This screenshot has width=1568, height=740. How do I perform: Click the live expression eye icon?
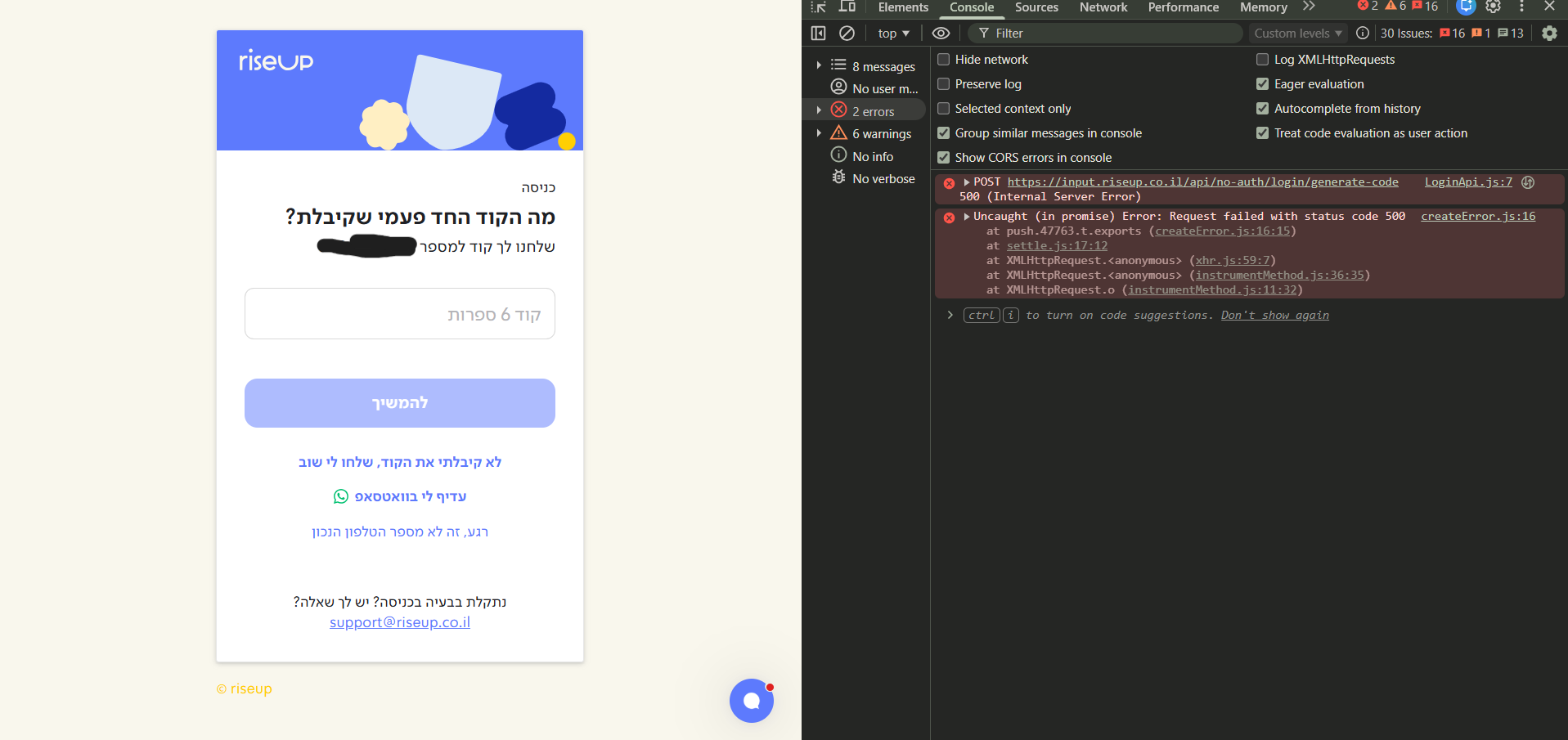941,34
